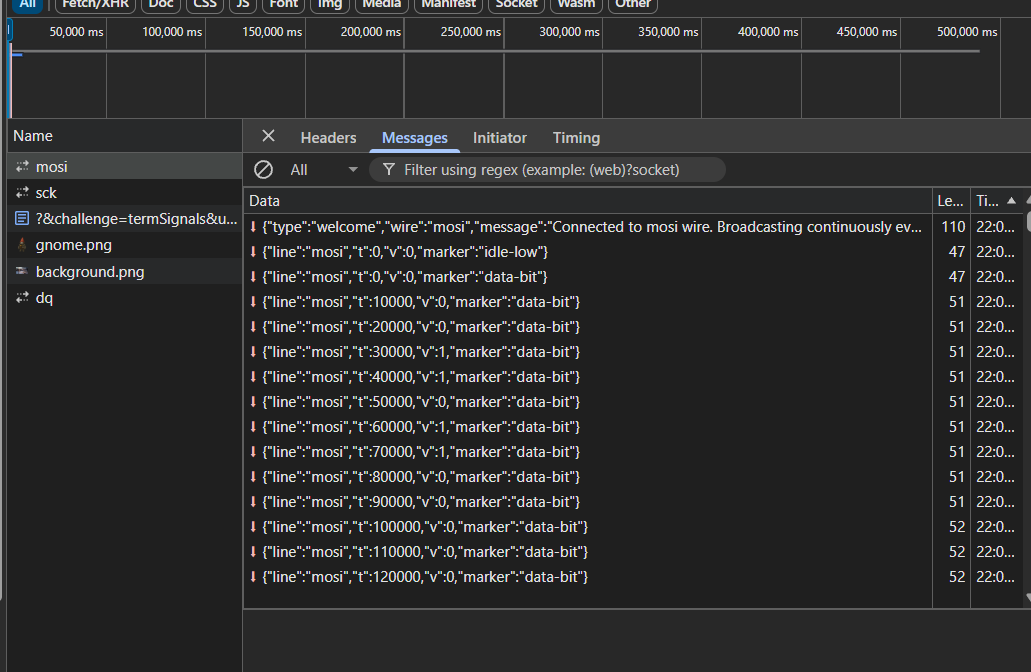Select message row with t:50000
The image size is (1031, 672).
pos(634,402)
